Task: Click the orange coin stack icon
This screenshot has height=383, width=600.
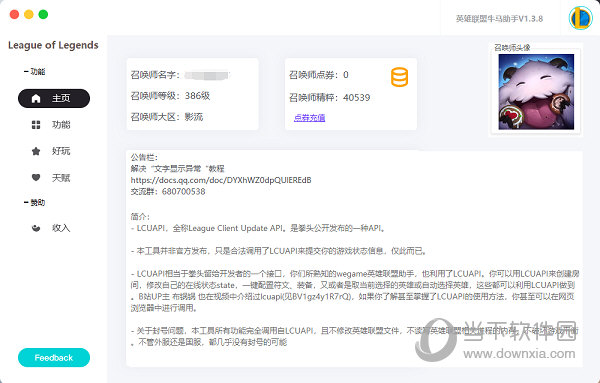Action: point(399,77)
